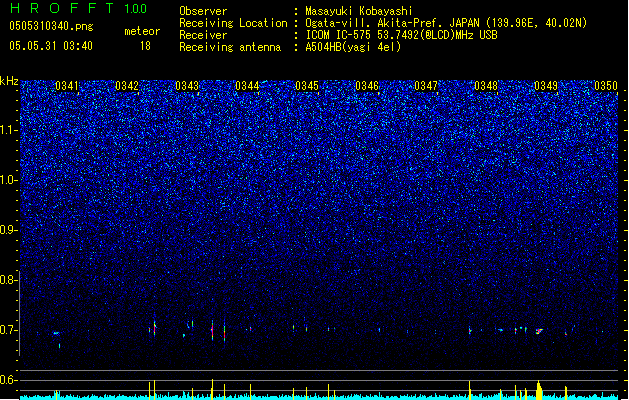Click the 0347 time marker

tap(426, 86)
